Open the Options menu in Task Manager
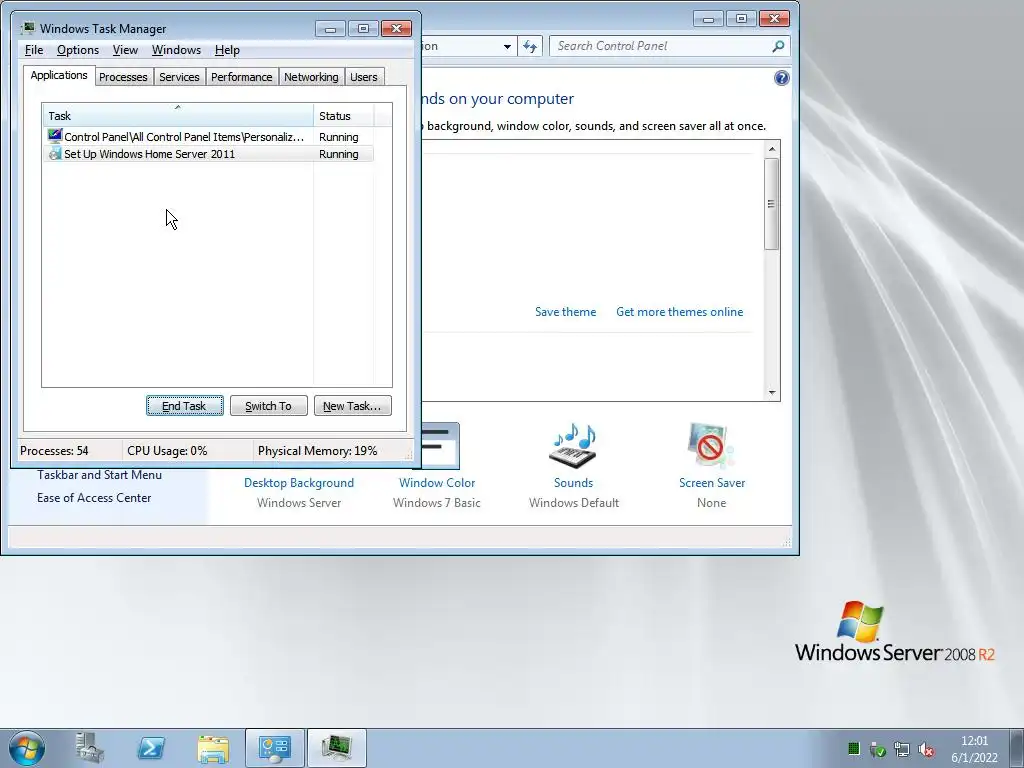The image size is (1024, 768). click(78, 50)
